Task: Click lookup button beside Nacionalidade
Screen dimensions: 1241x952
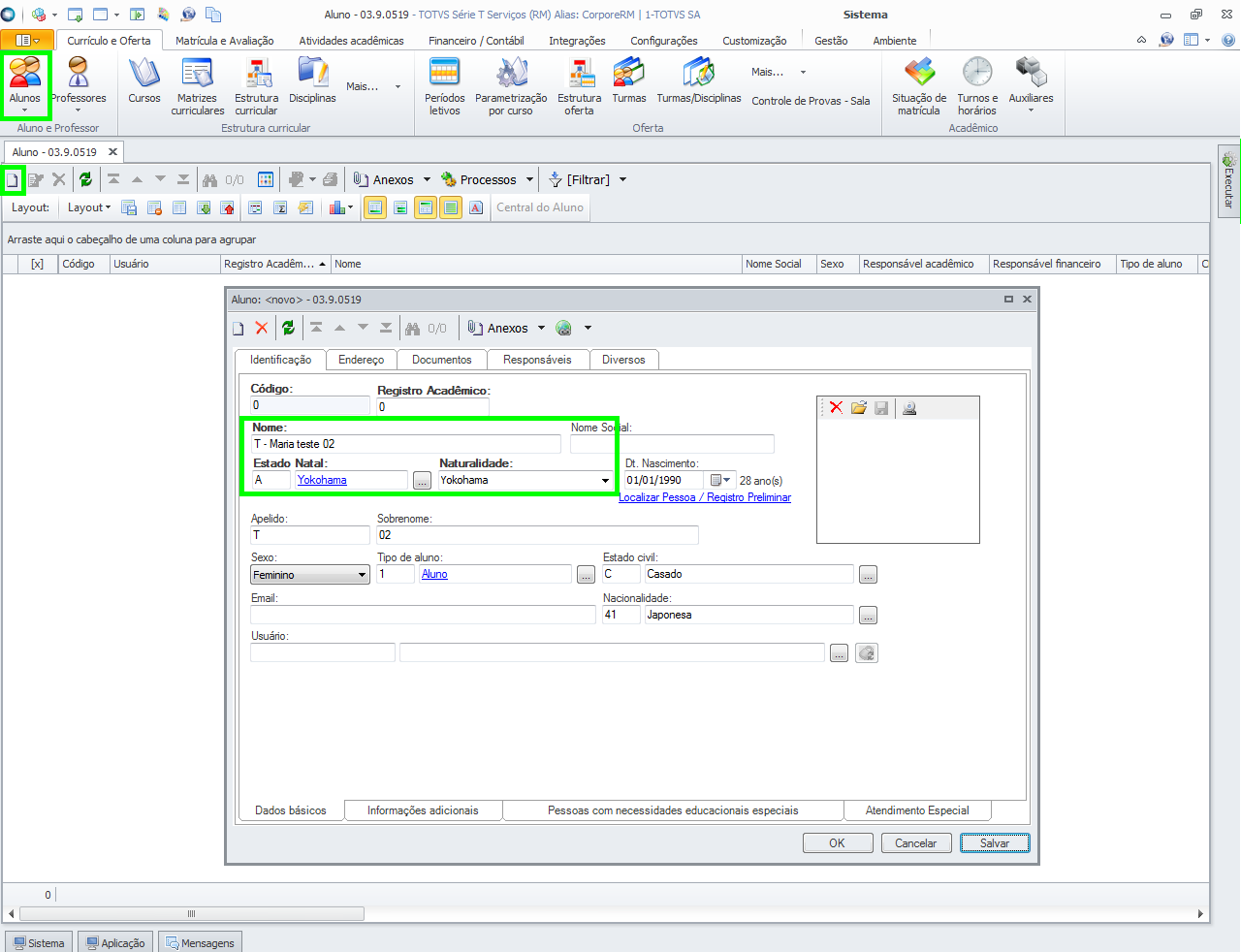Action: tap(868, 616)
